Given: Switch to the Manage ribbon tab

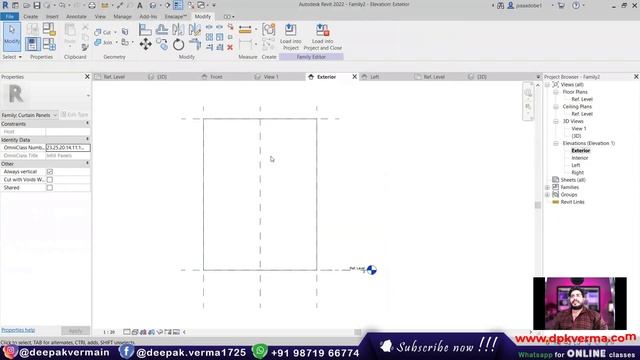Looking at the screenshot, I should coord(122,16).
